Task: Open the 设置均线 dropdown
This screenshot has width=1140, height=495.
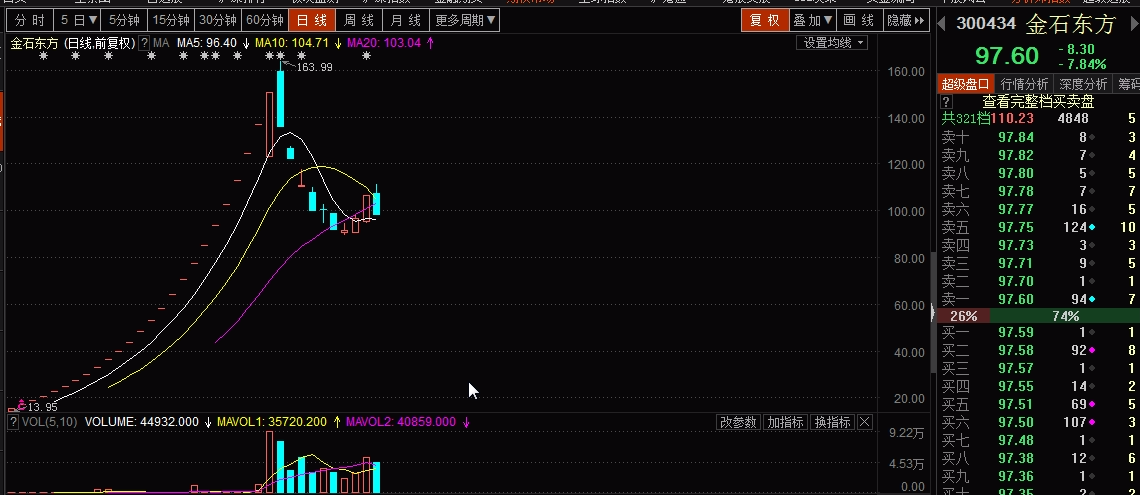Action: click(x=832, y=43)
